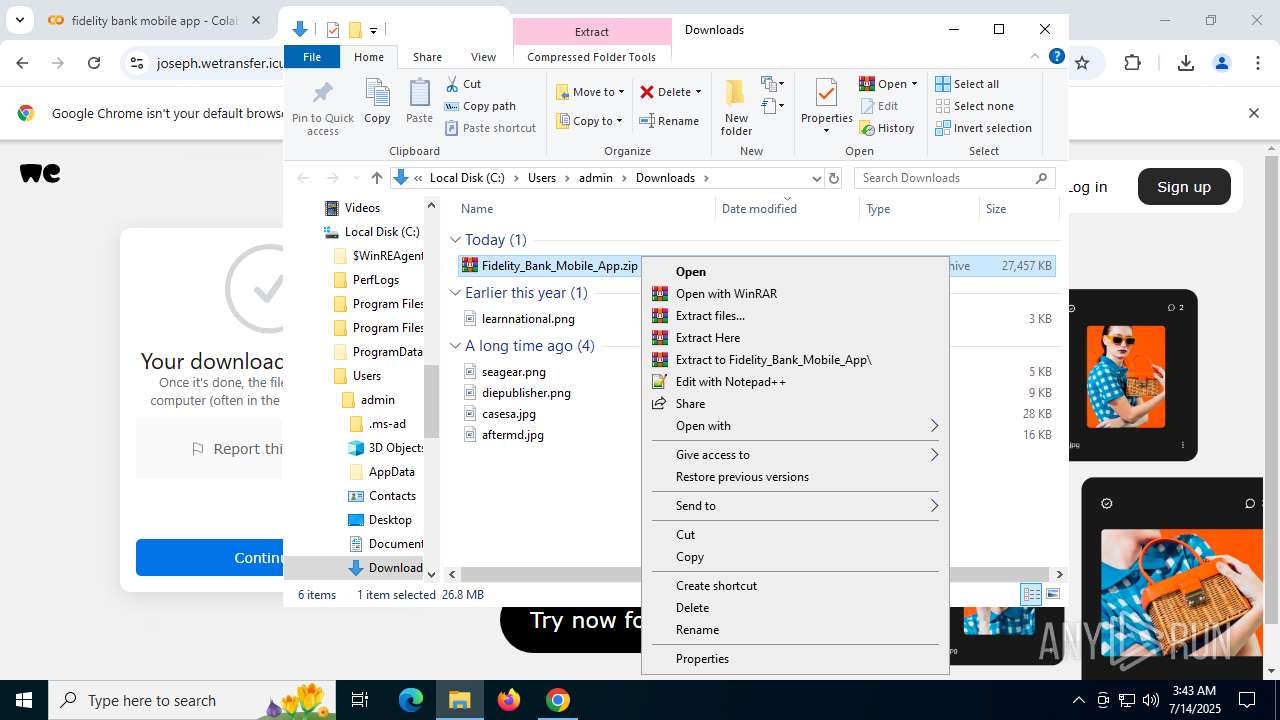
Task: Open the Move to dropdown
Action: (590, 92)
